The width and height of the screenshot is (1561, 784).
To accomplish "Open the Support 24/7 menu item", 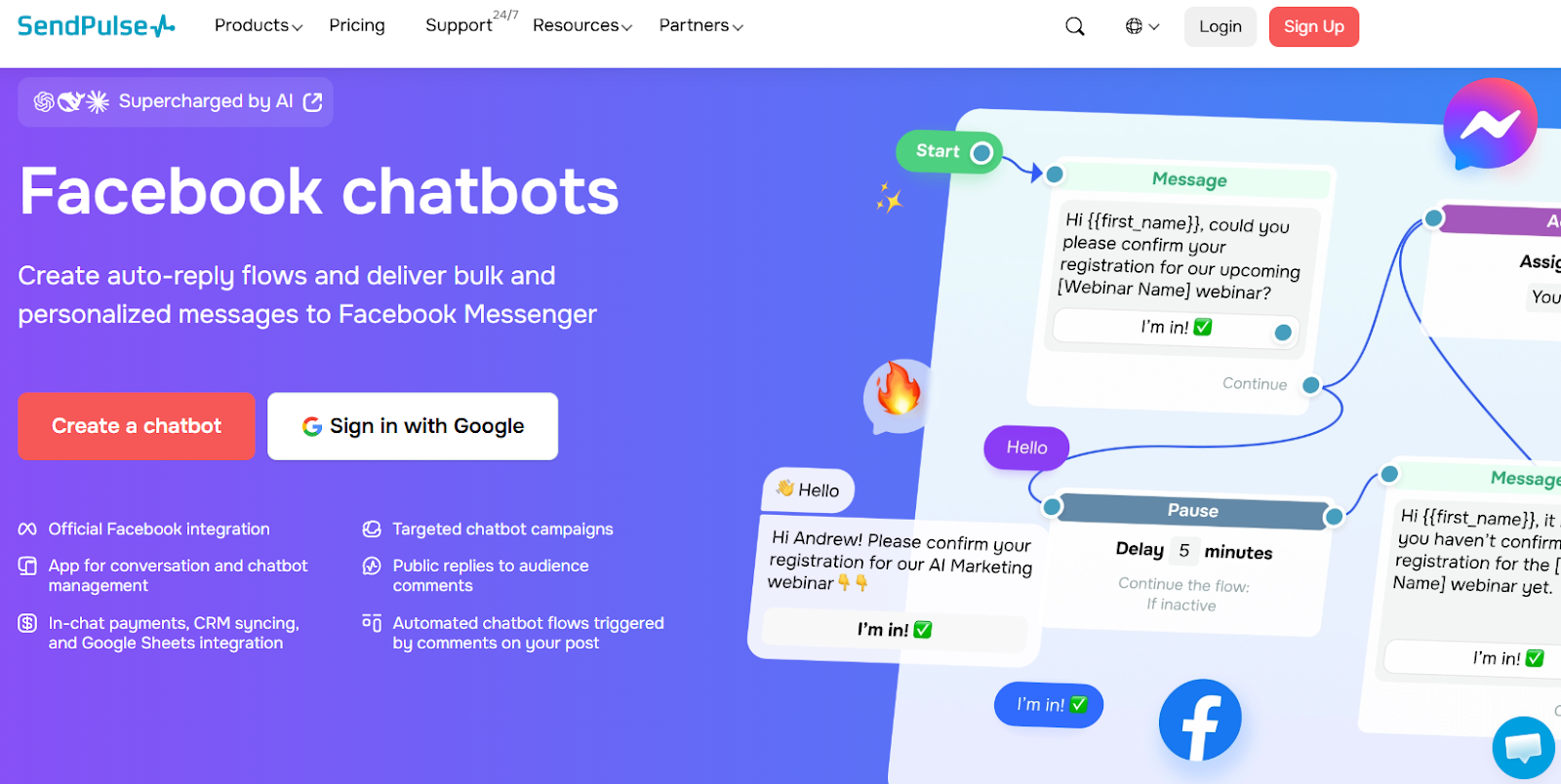I will coord(471,23).
